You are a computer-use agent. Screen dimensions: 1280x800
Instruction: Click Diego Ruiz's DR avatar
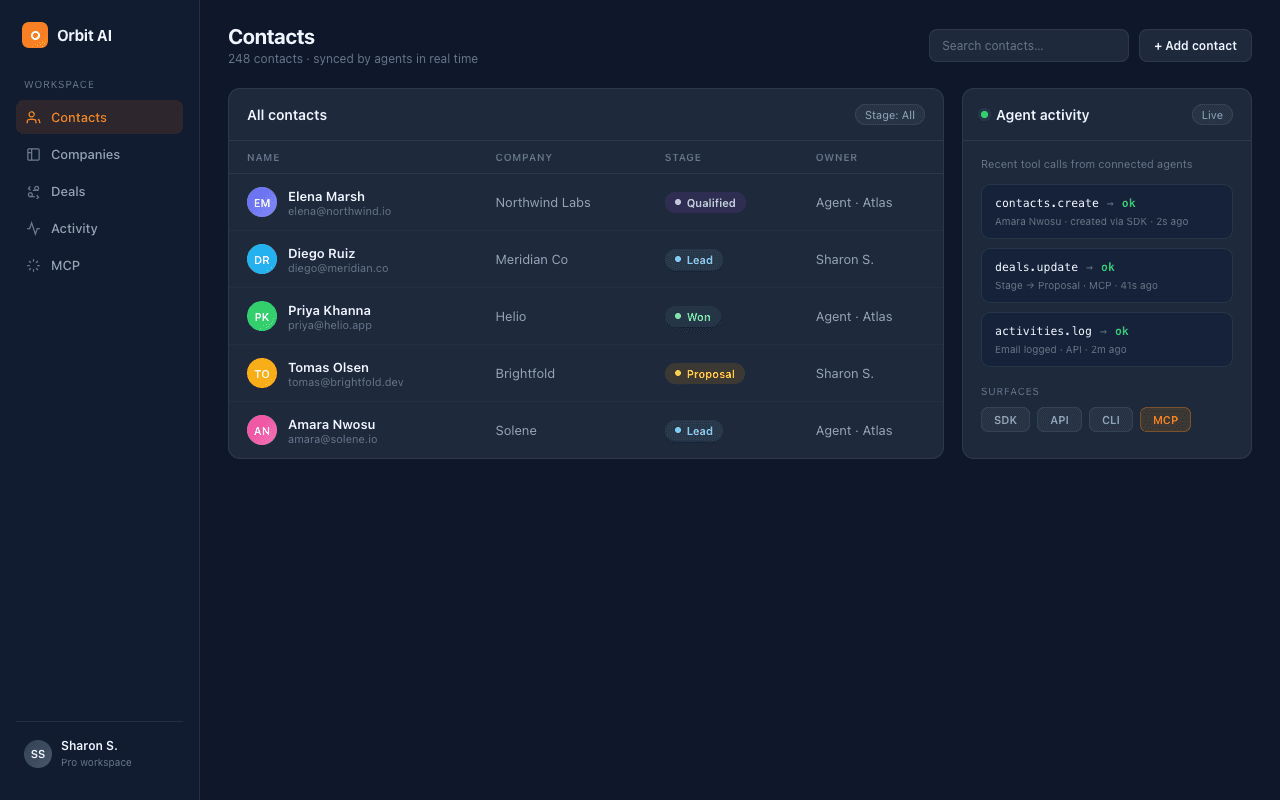click(x=262, y=259)
